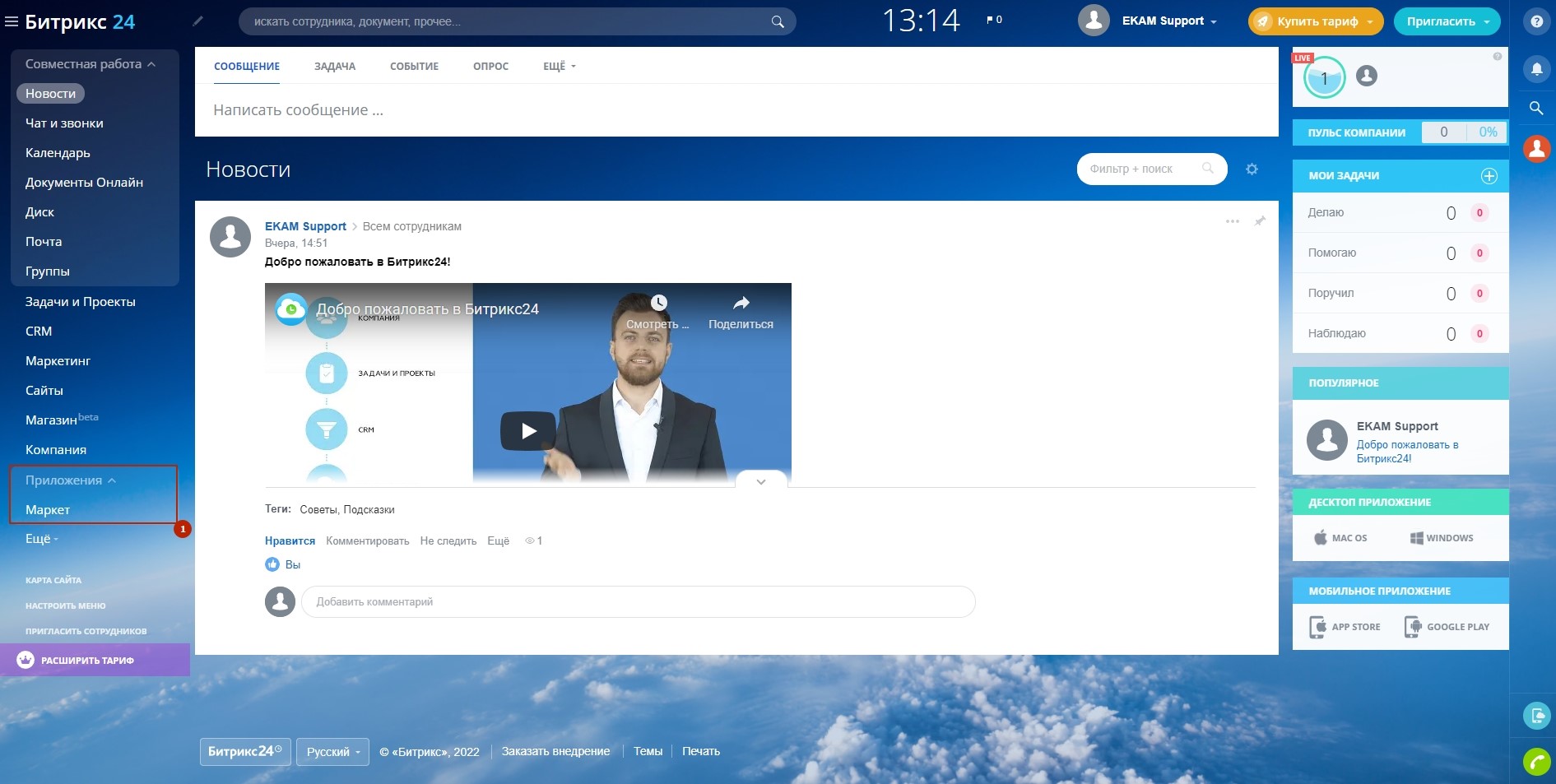Change language with the Русский dropdown

(332, 752)
